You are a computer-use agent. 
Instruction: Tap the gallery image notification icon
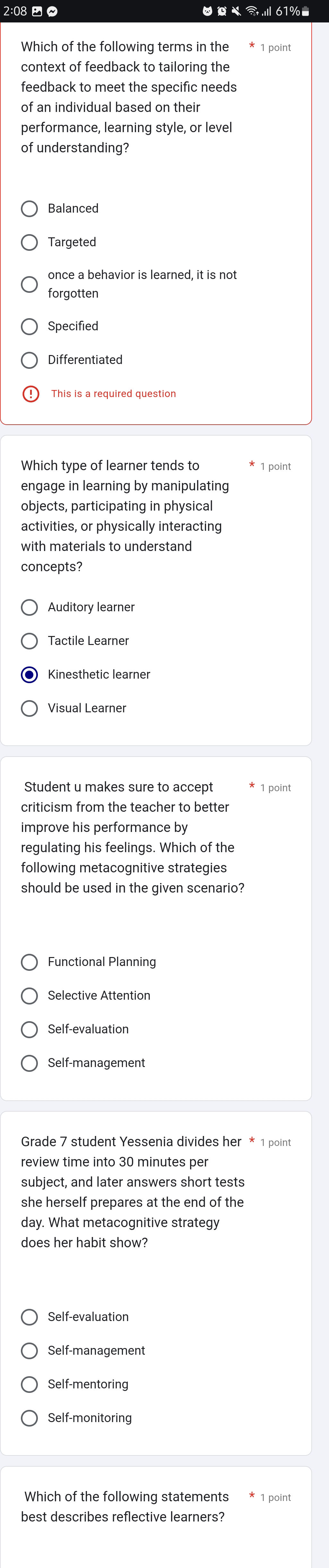(x=37, y=12)
